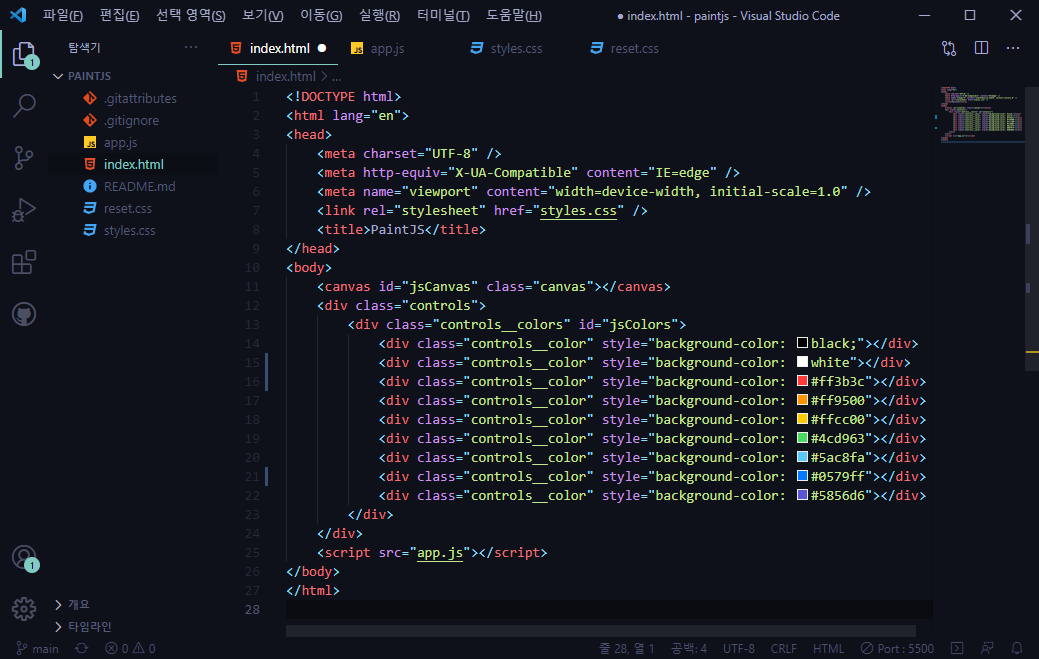The width and height of the screenshot is (1039, 659).
Task: Open the white color swatch picker
Action: point(802,362)
